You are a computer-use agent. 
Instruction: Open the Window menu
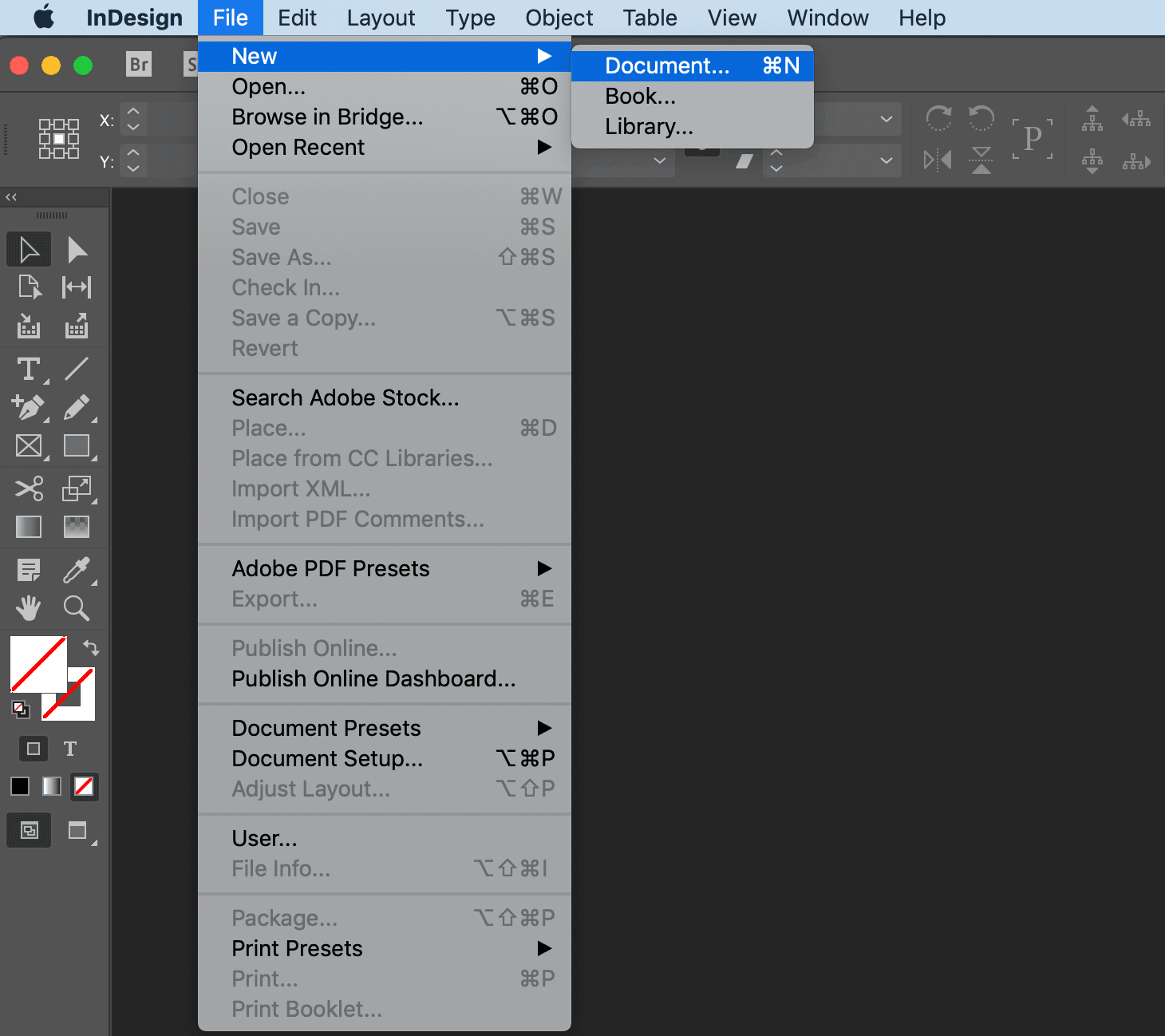tap(827, 18)
